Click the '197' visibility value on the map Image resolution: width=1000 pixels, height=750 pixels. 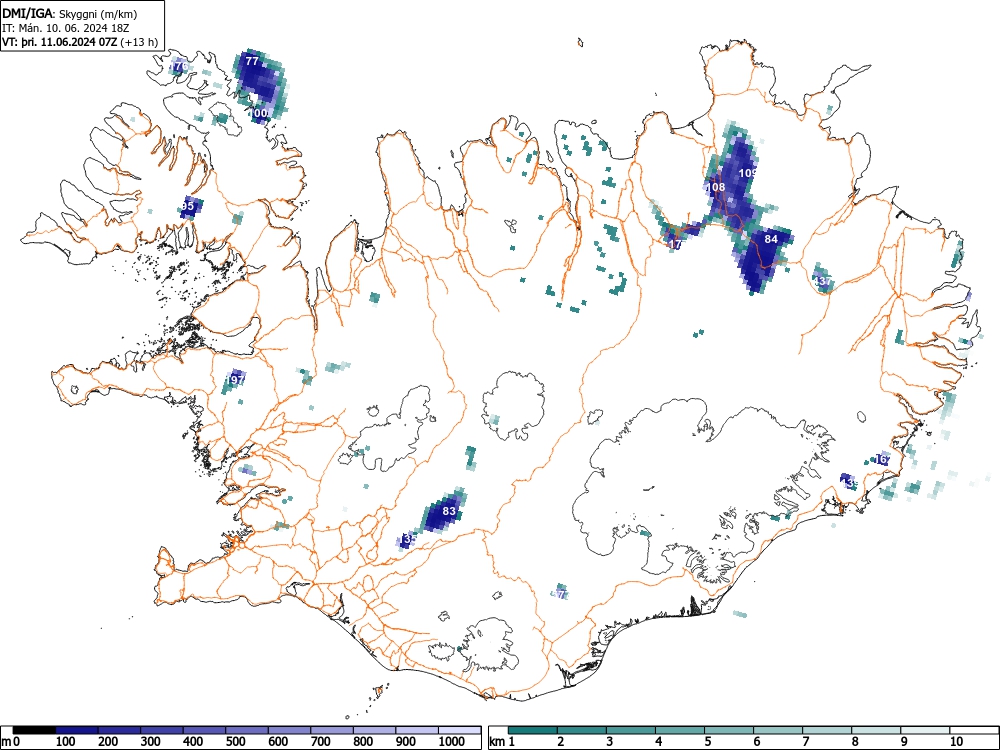235,379
